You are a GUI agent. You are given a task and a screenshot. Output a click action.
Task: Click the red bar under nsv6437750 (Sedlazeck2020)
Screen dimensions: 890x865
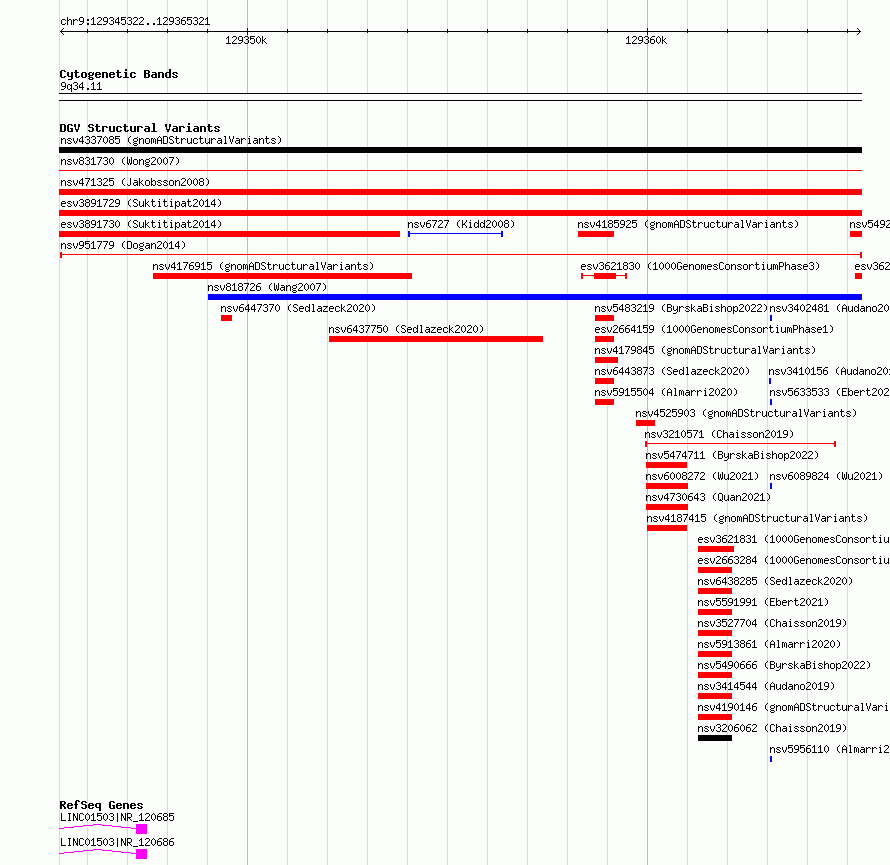coord(436,339)
